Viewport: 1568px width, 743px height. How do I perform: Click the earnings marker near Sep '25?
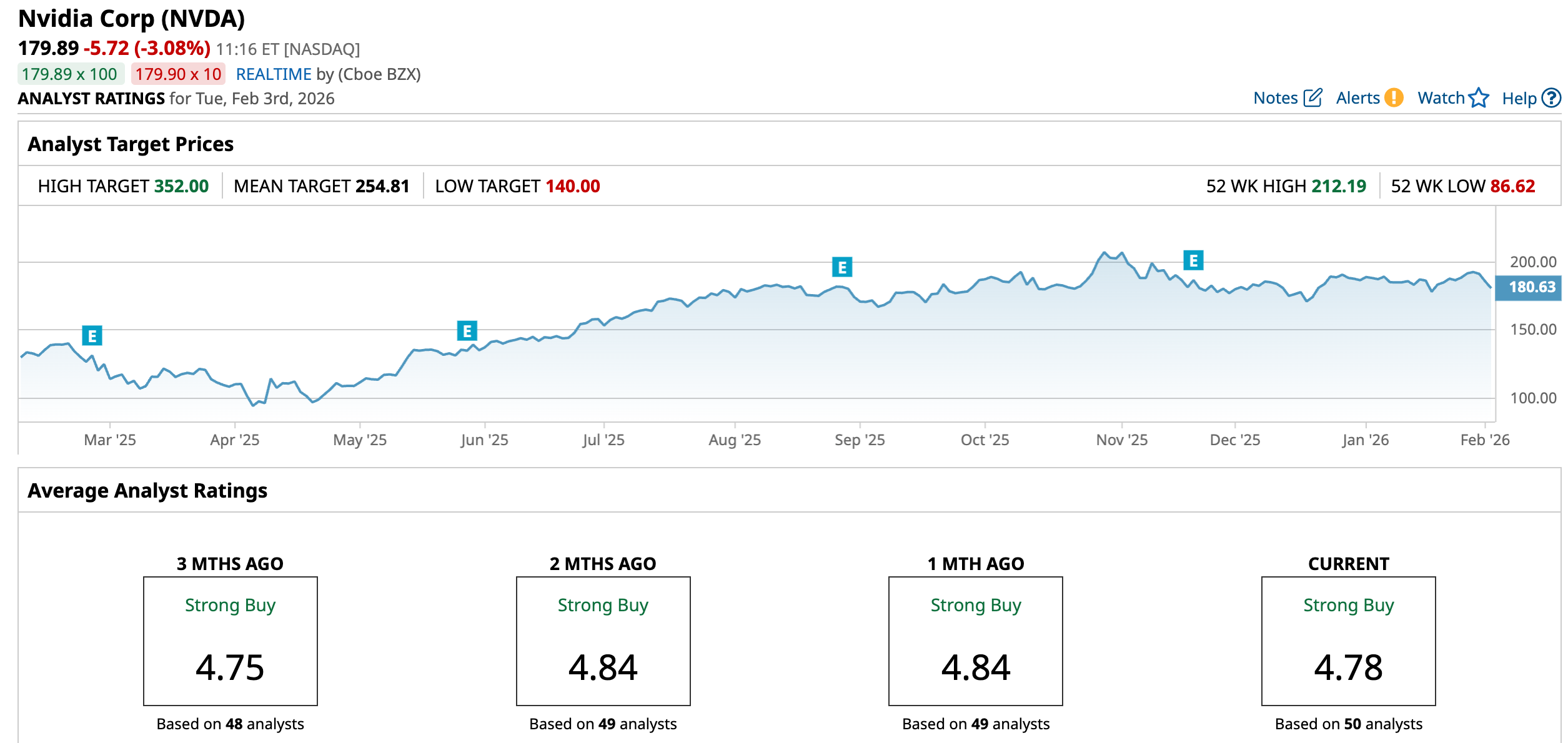842,267
